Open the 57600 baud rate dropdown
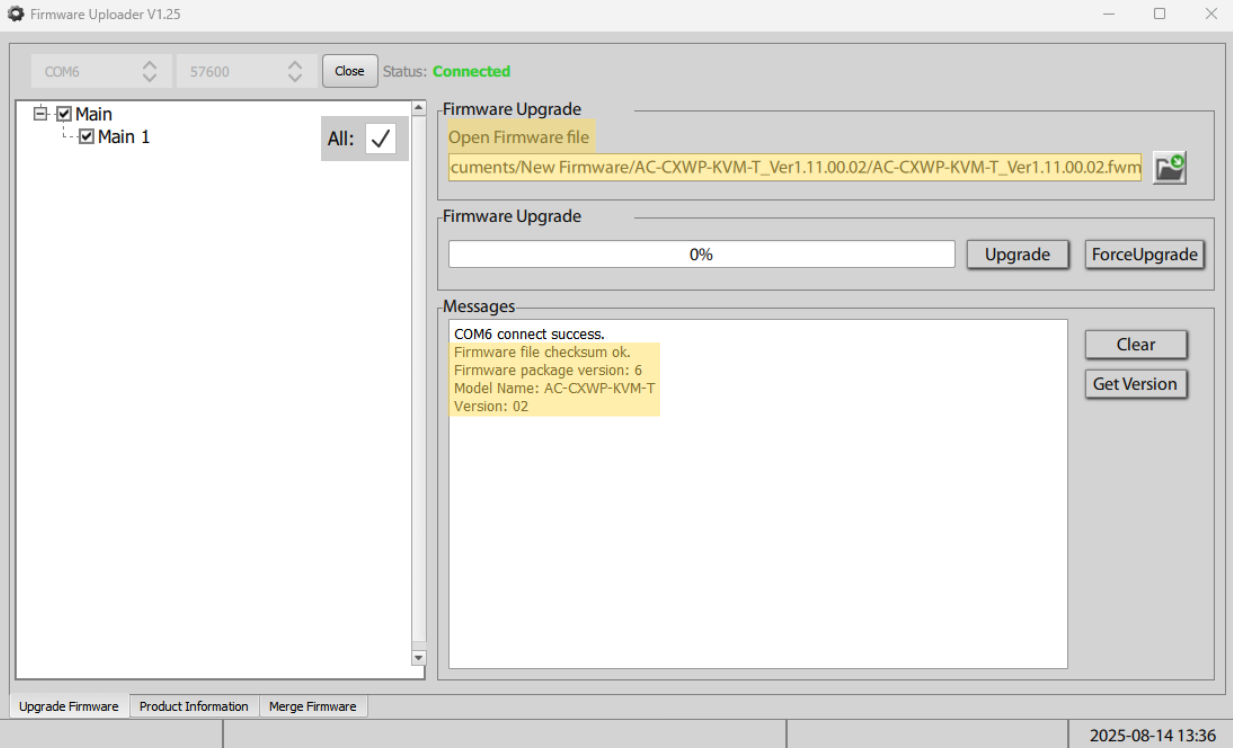1233x748 pixels. [246, 71]
